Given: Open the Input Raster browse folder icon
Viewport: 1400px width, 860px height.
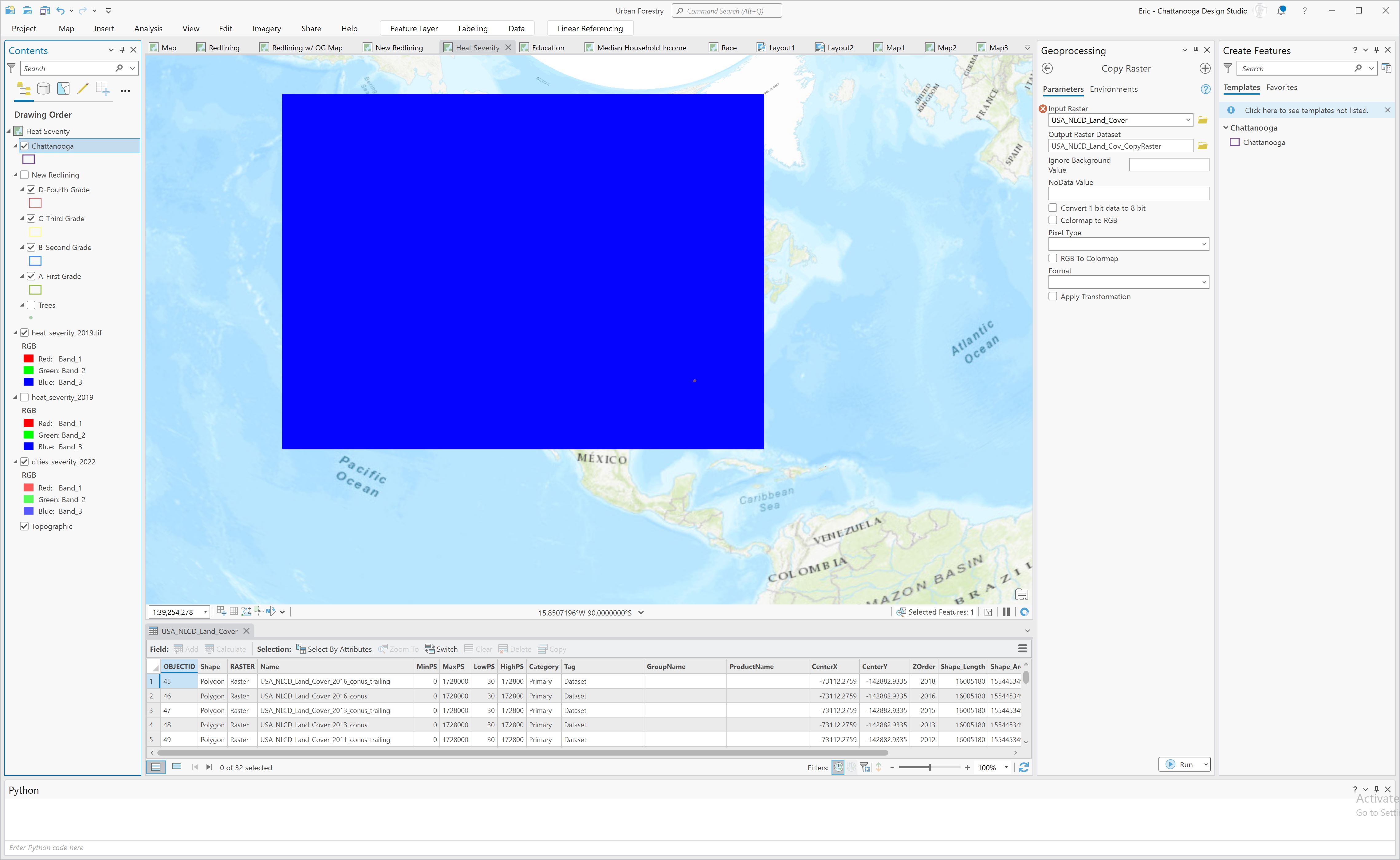Looking at the screenshot, I should click(x=1202, y=120).
